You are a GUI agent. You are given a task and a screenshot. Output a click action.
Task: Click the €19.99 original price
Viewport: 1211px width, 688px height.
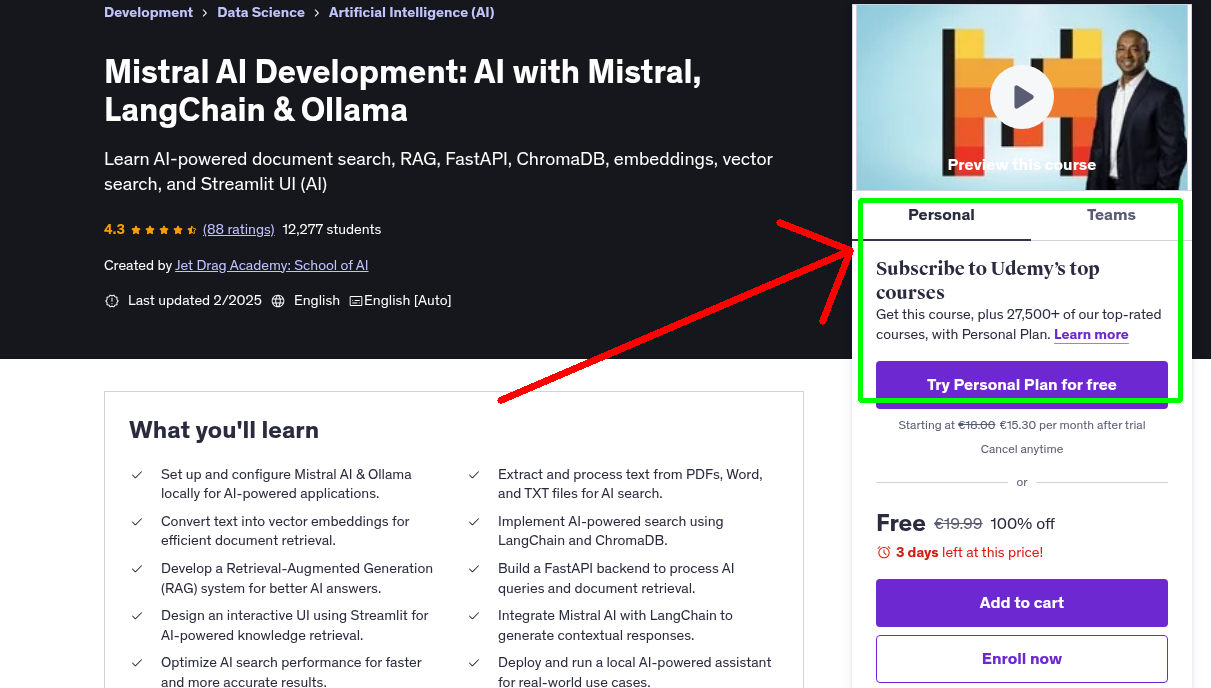[958, 524]
